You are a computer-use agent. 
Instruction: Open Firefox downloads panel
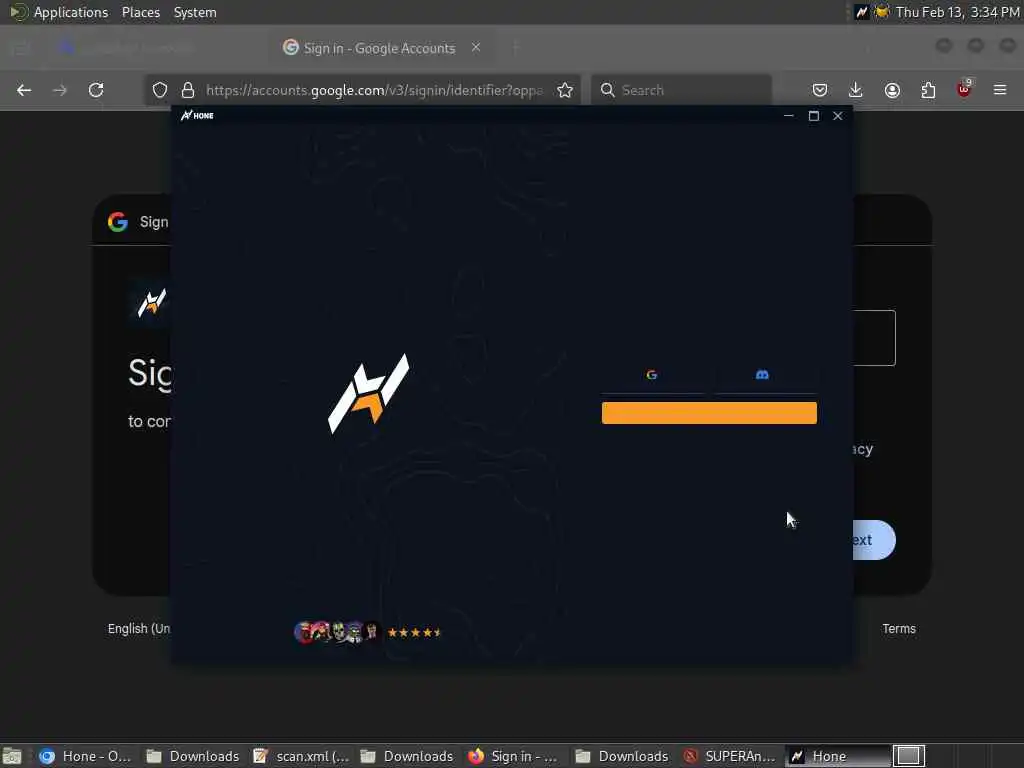pos(856,90)
